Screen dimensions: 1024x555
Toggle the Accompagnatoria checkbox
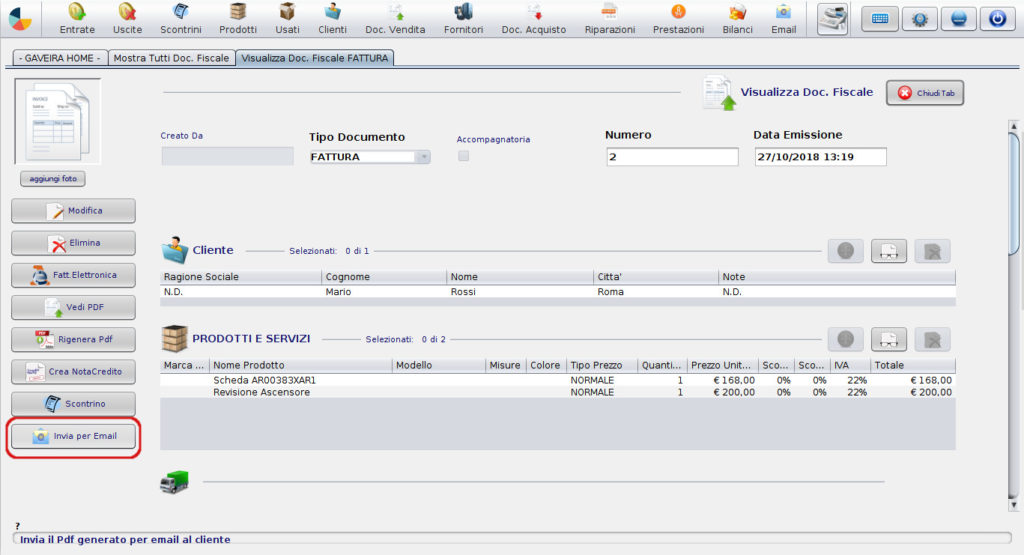point(464,156)
